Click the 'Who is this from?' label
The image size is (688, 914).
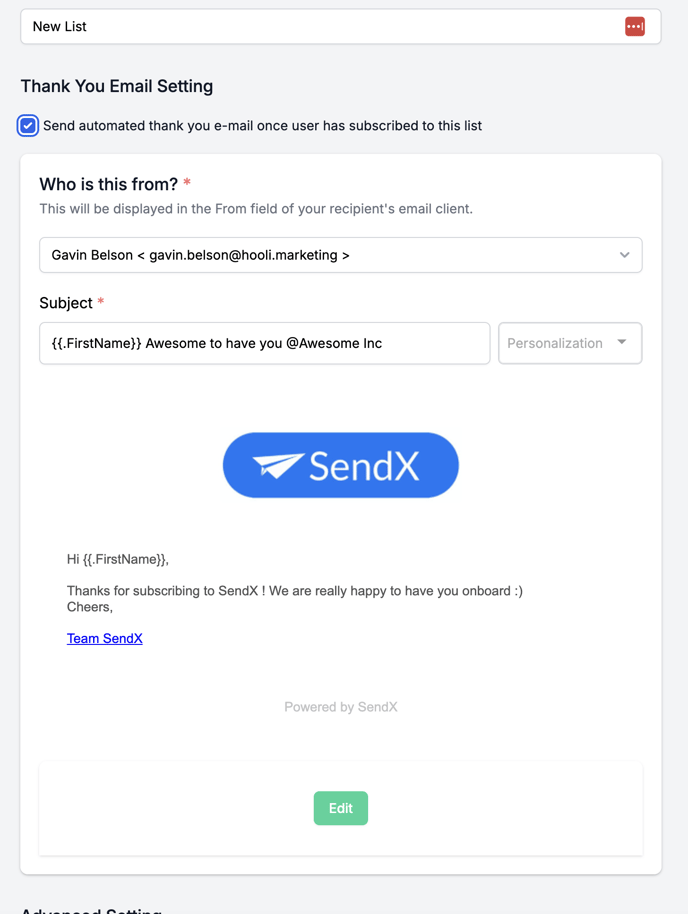coord(108,184)
